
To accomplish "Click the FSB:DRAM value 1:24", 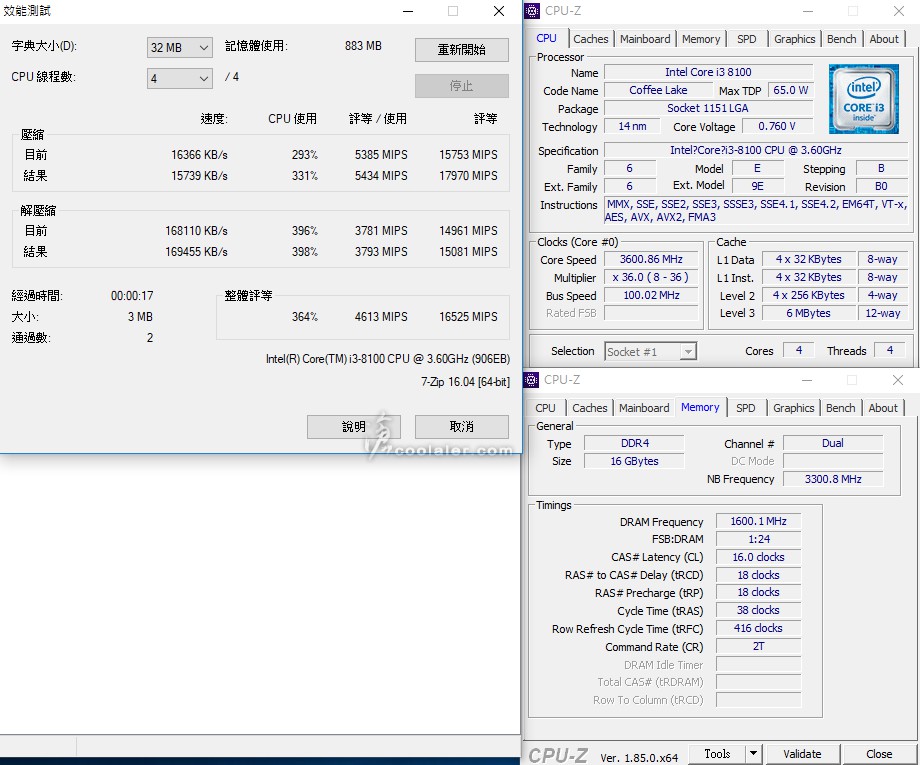I will pyautogui.click(x=758, y=539).
